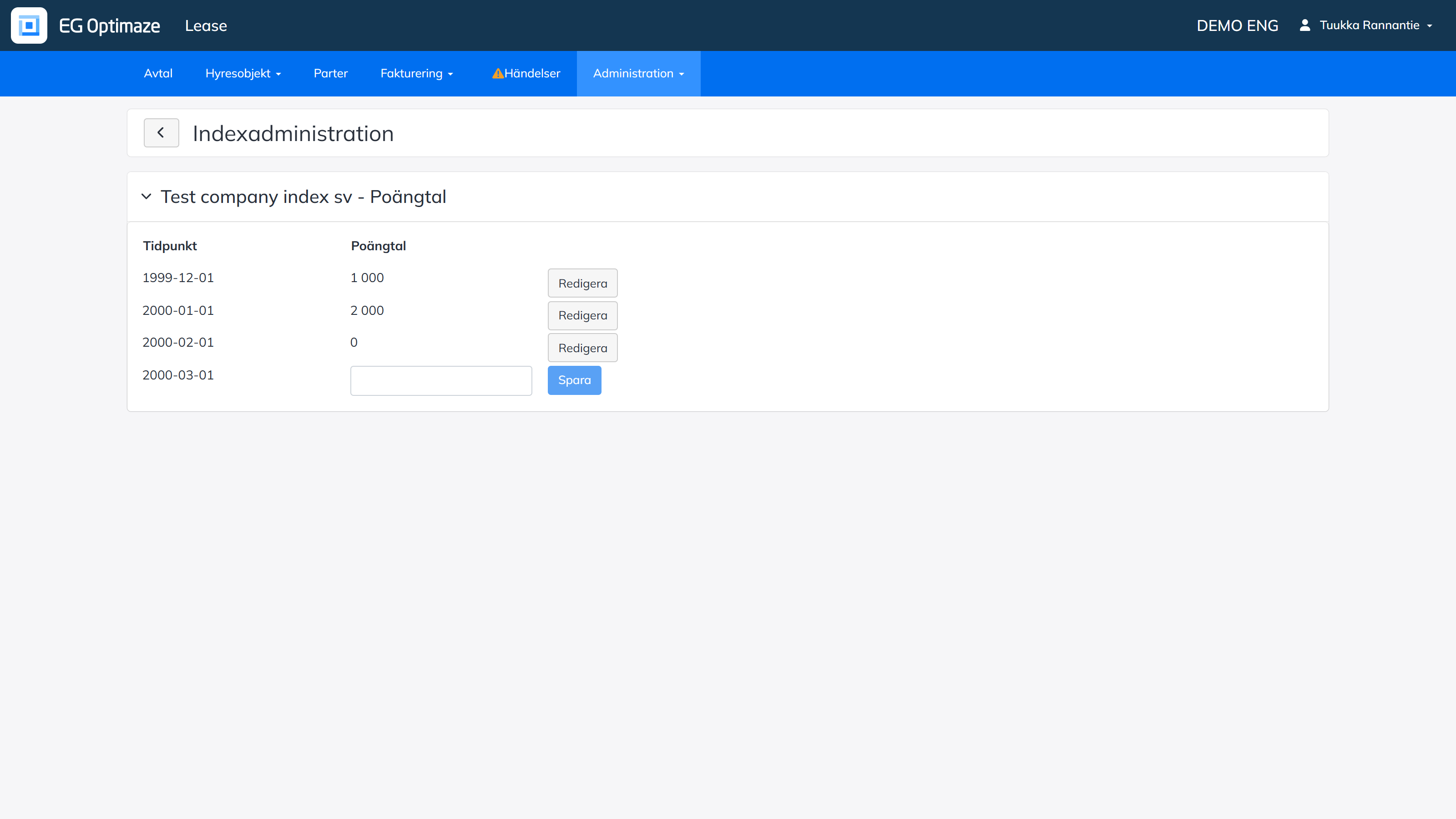Screen dimensions: 1456x819
Task: Click the Lease link in the header
Action: pos(206,26)
